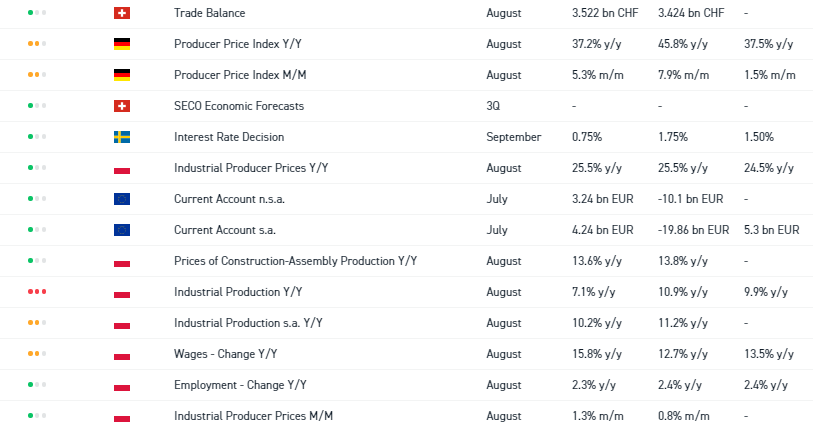Image resolution: width=813 pixels, height=430 pixels.
Task: Select the SECO Economic Forecasts row
Action: [x=239, y=106]
